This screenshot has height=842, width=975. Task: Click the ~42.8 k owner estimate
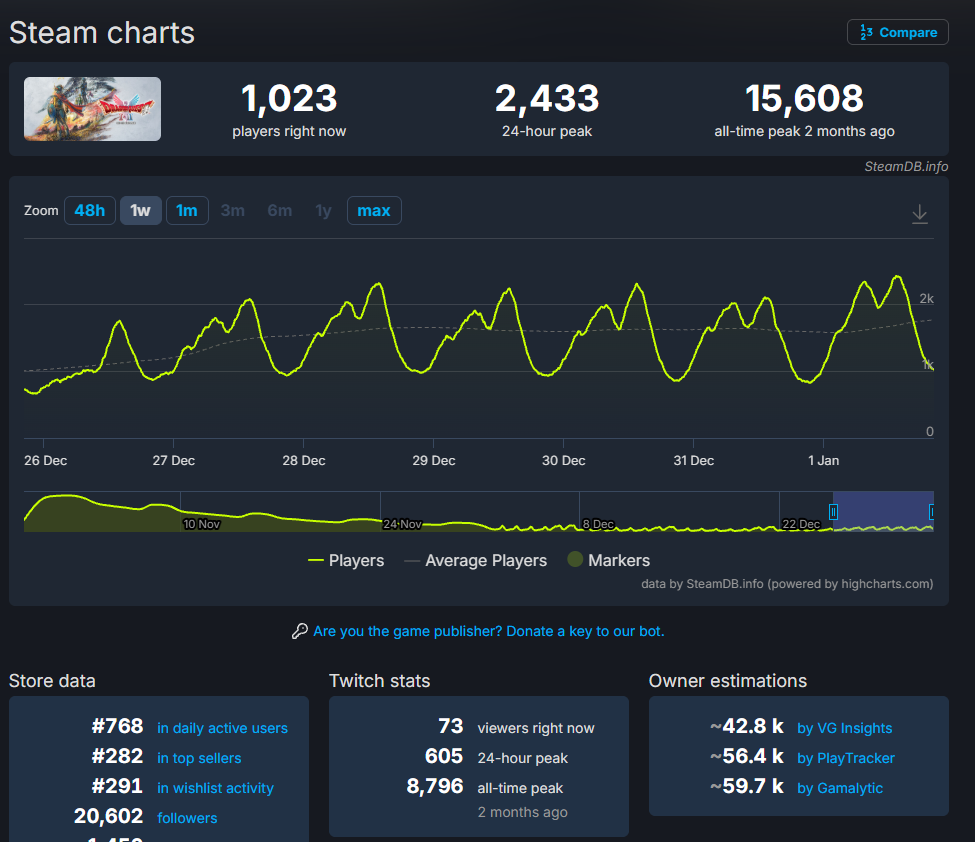tap(747, 726)
